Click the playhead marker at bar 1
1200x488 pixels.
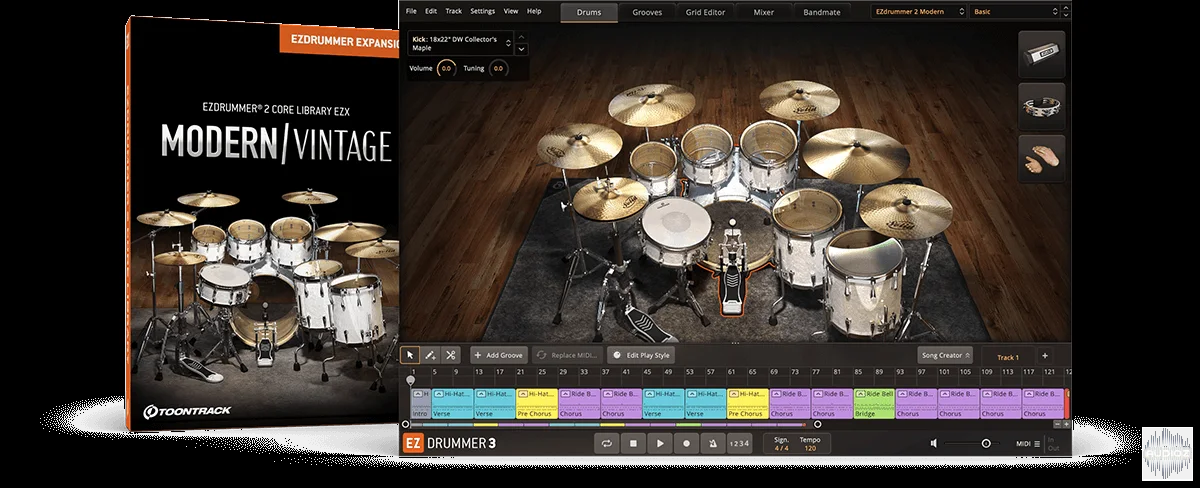410,380
